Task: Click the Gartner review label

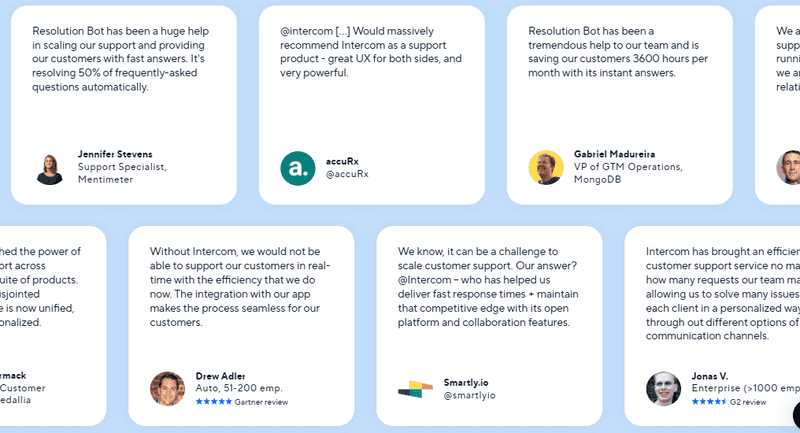Action: 261,402
